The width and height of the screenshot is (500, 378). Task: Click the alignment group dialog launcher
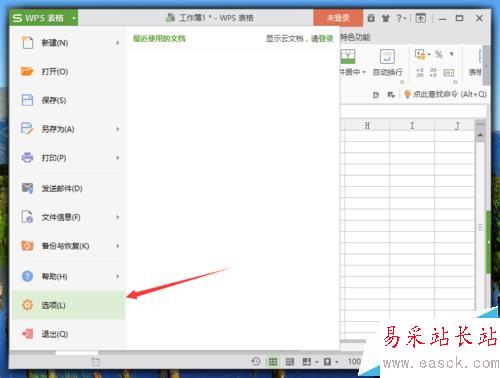coord(402,82)
